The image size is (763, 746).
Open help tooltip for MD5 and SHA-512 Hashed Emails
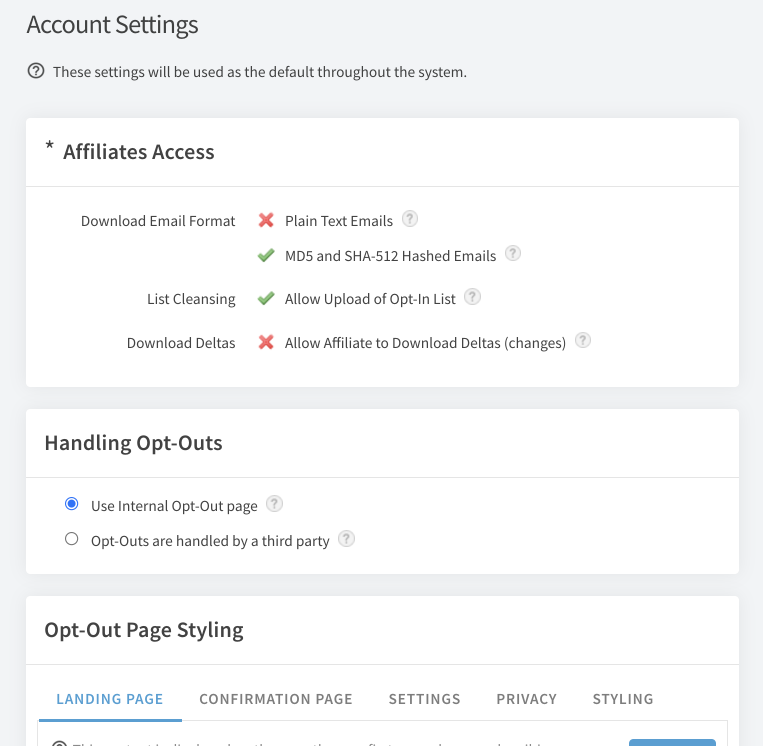coord(513,254)
